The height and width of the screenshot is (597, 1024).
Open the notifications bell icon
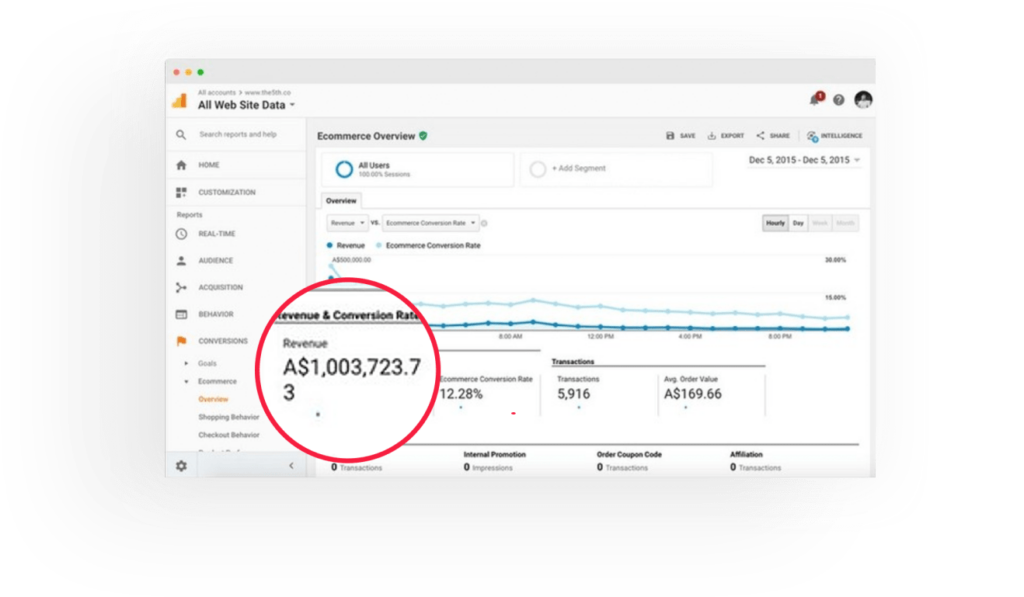[x=816, y=99]
